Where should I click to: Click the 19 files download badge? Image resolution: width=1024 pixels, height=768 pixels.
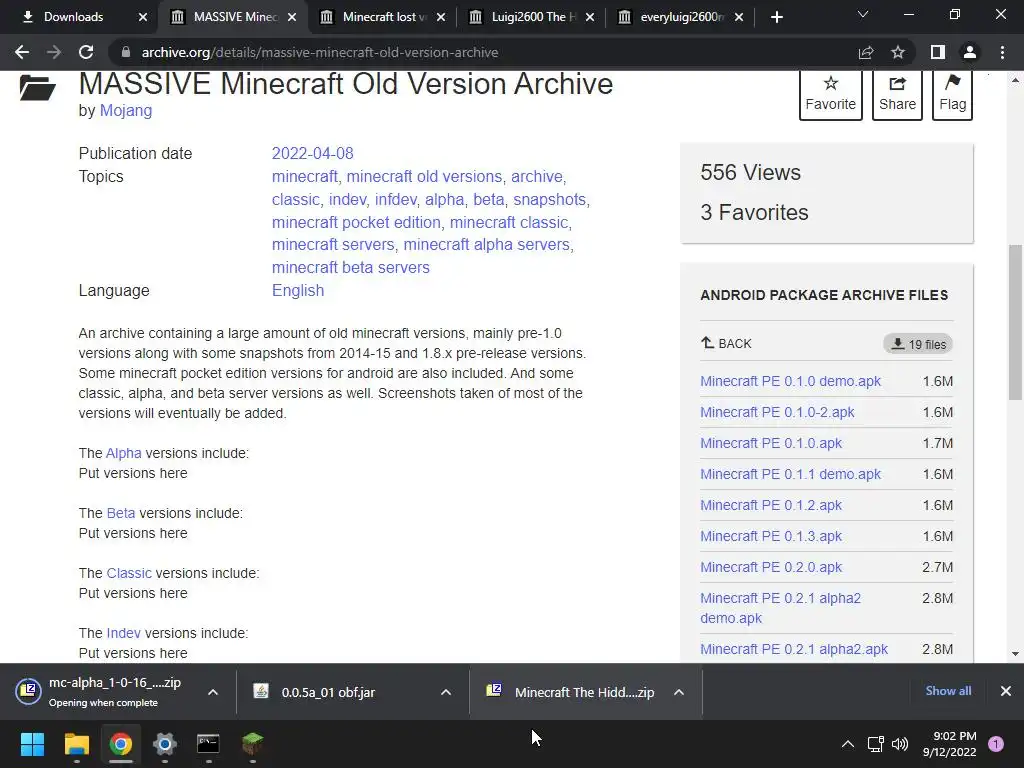[918, 344]
